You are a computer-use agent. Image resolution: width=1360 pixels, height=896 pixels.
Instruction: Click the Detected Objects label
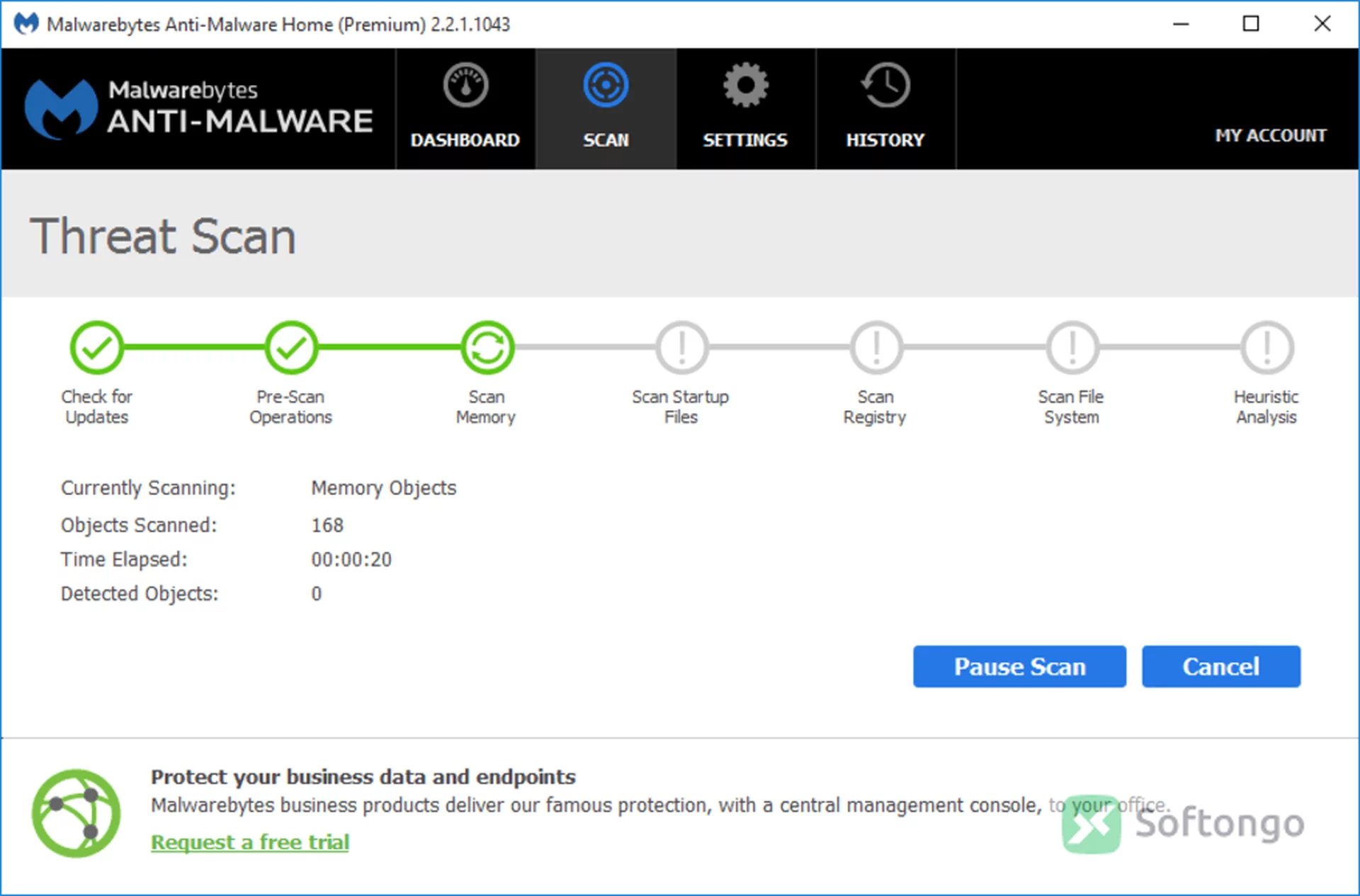[x=140, y=594]
